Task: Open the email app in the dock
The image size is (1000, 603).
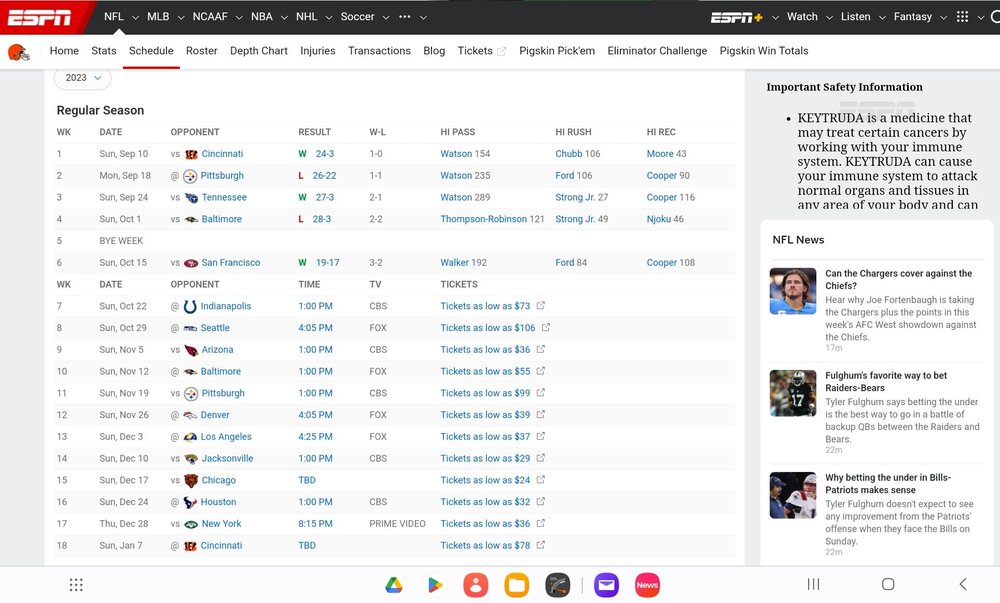Action: pyautogui.click(x=607, y=585)
